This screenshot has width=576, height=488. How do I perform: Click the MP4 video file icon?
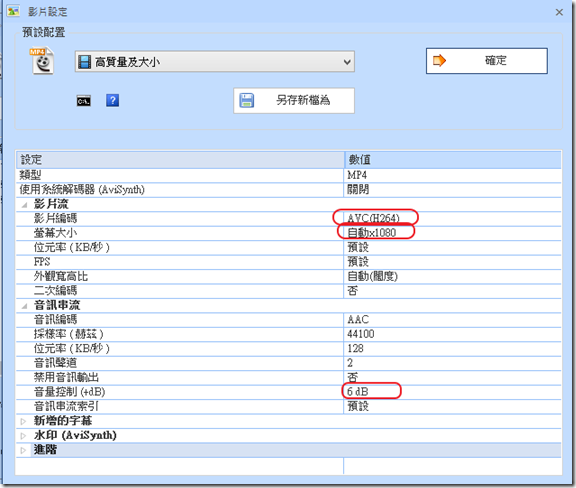point(42,61)
